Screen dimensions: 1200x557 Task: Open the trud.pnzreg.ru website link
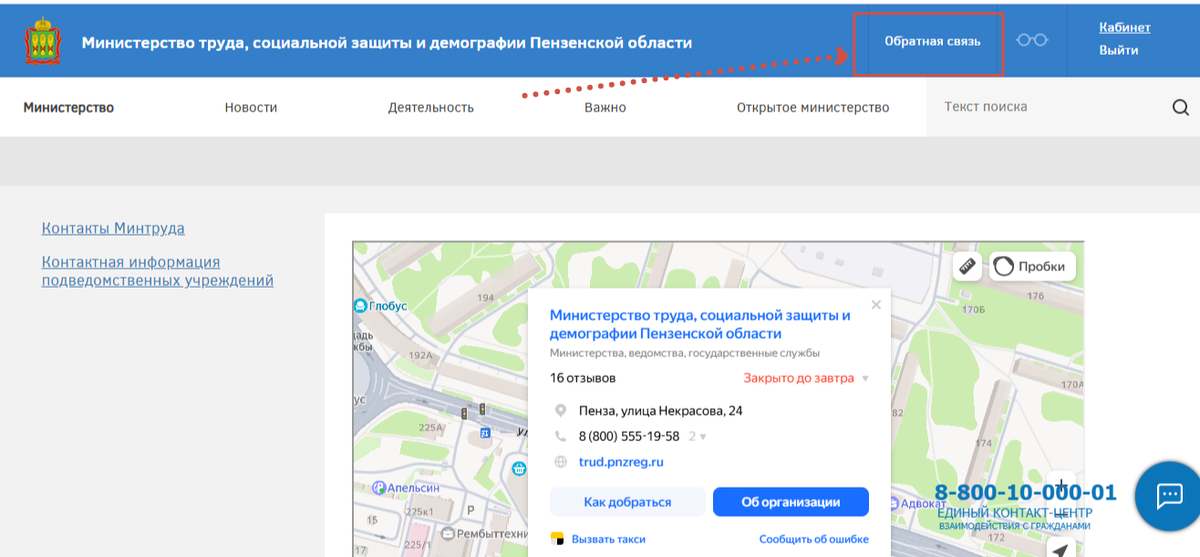621,462
